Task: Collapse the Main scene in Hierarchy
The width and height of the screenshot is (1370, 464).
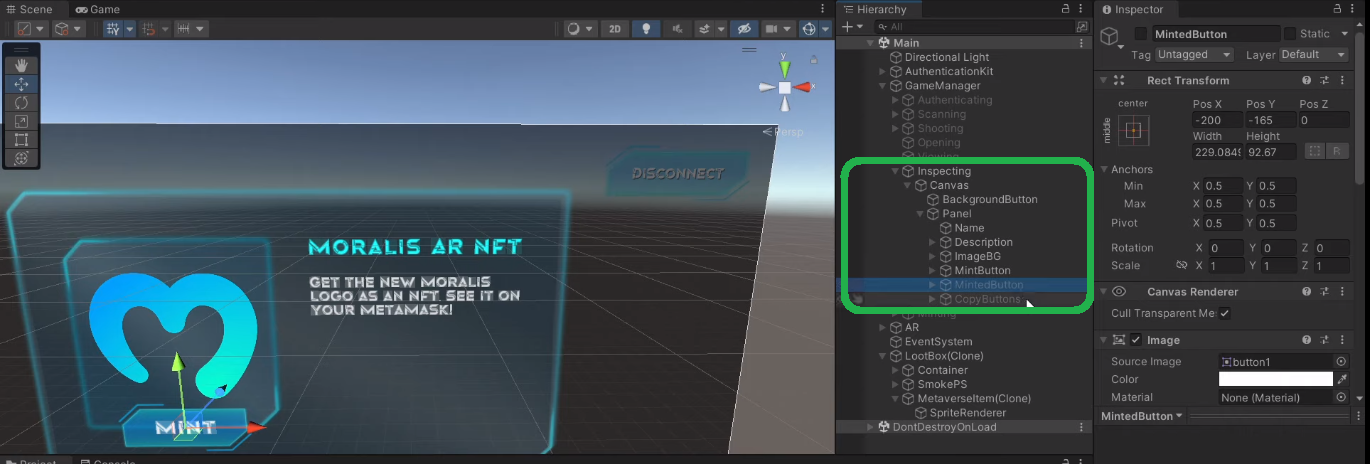Action: coord(870,43)
